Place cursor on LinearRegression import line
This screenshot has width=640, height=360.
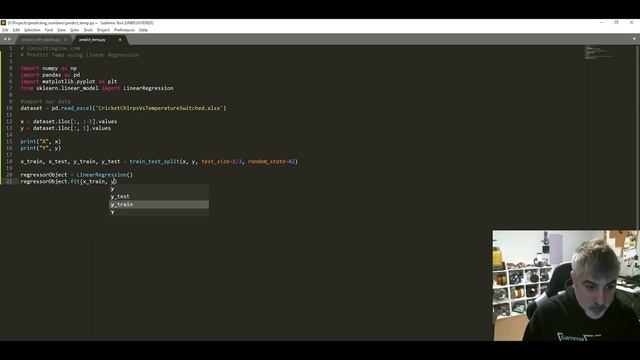[x=97, y=88]
